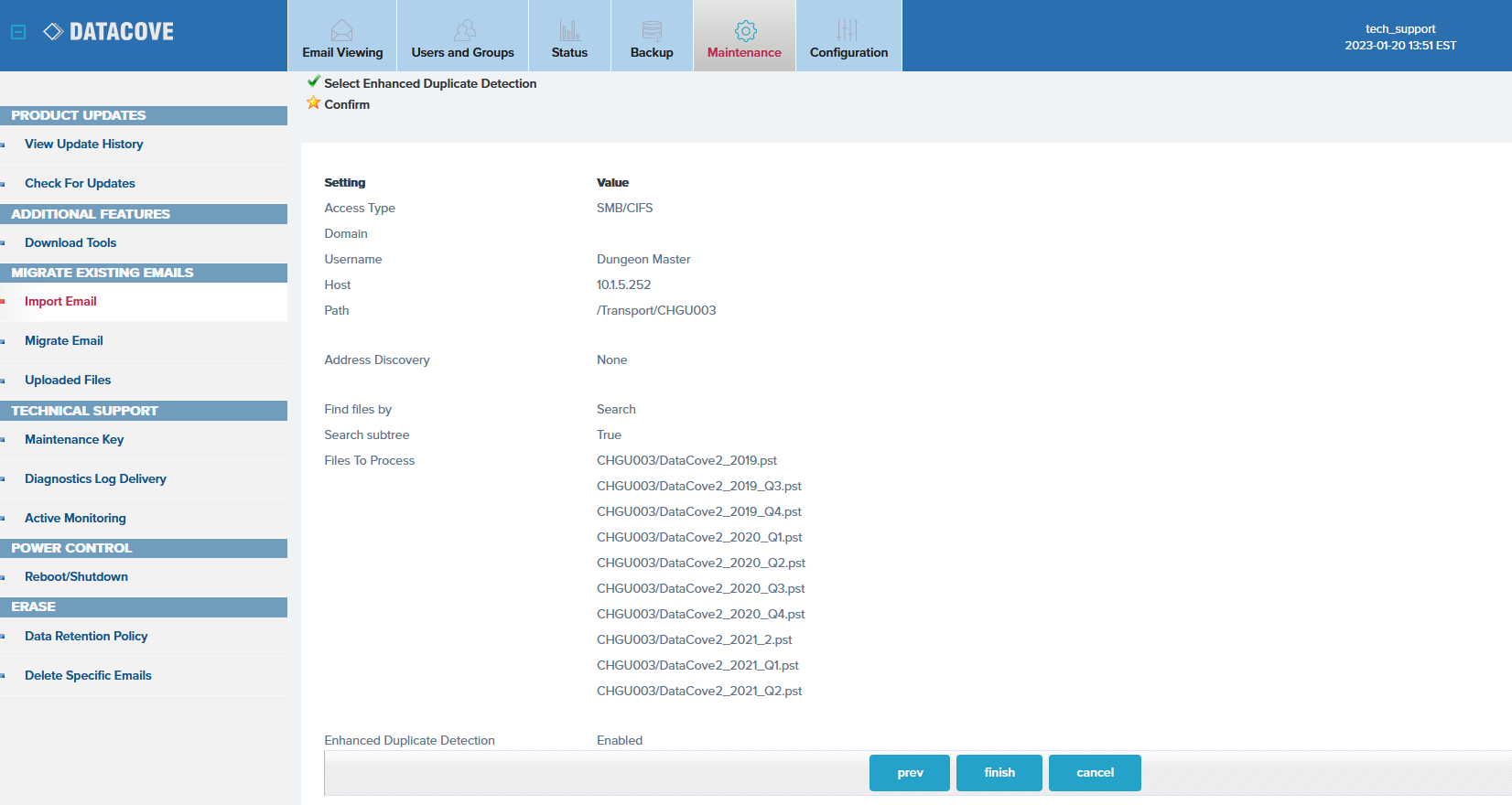Open the Reboot/Shutdown page
Screen dimensions: 1512x805
pyautogui.click(x=76, y=577)
